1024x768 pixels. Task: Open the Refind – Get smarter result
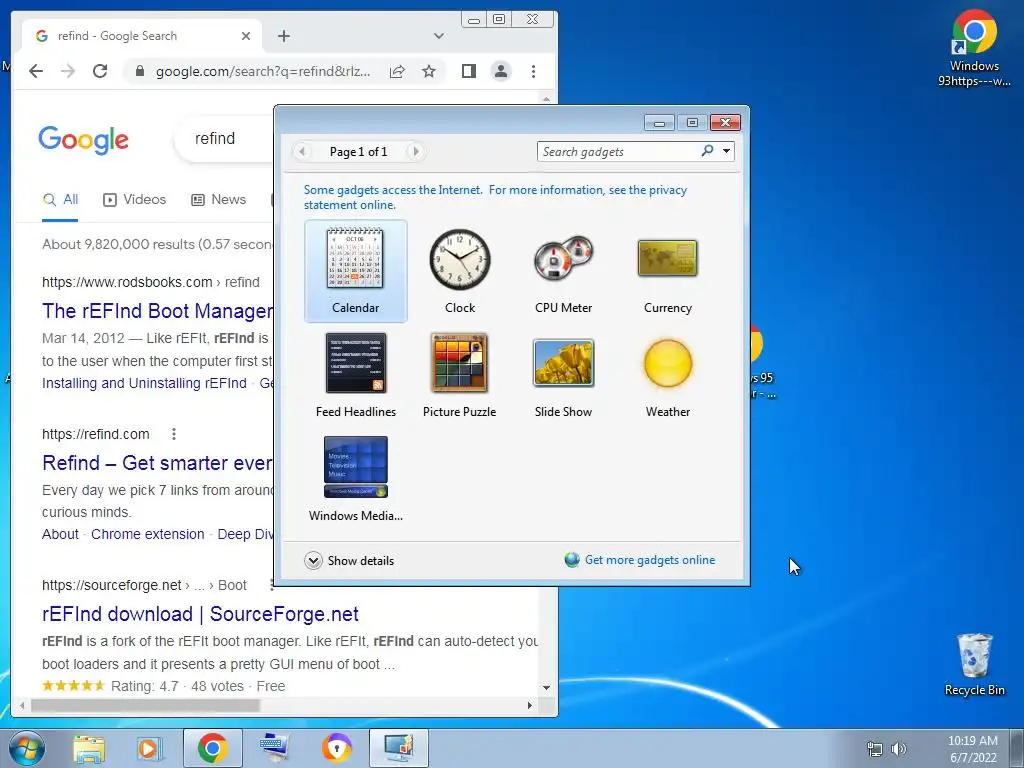(x=157, y=462)
